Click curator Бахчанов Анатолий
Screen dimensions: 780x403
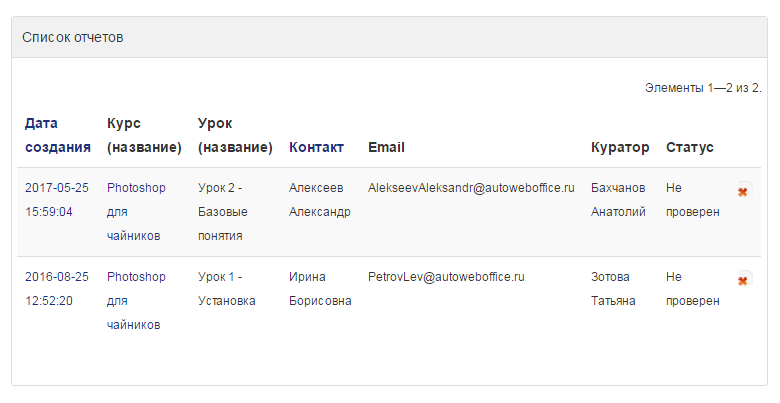pyautogui.click(x=618, y=200)
